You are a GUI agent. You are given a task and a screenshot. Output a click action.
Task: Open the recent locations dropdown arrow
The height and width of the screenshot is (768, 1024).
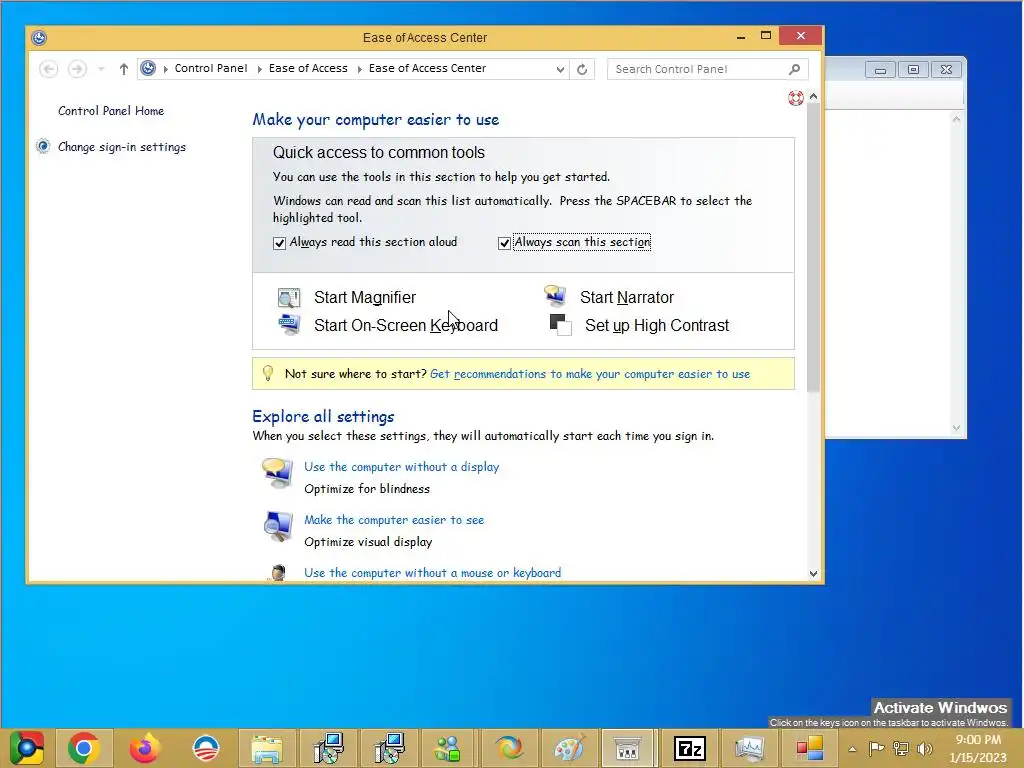click(x=101, y=69)
